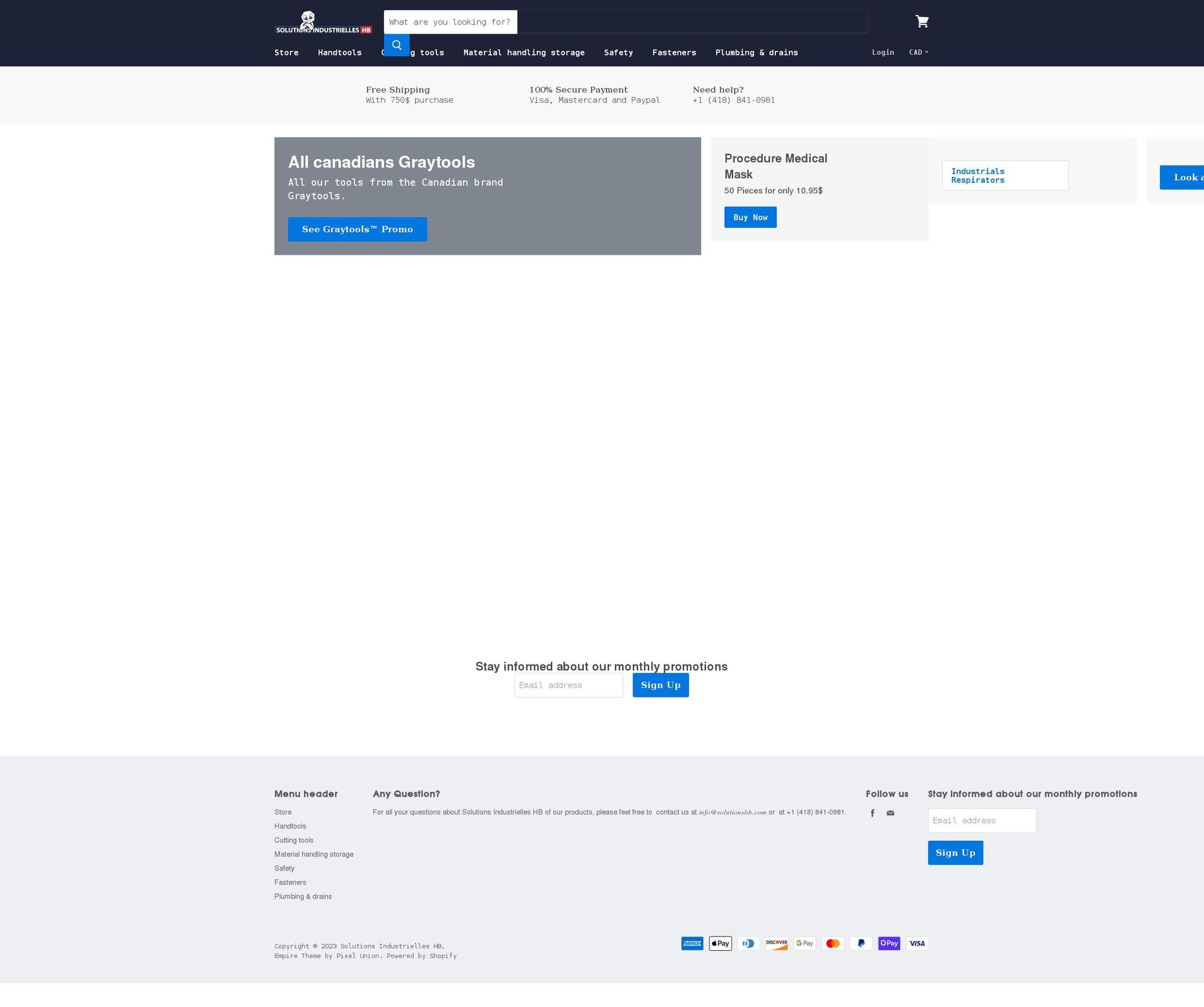Open the Industrials Respirators link

[x=978, y=175]
